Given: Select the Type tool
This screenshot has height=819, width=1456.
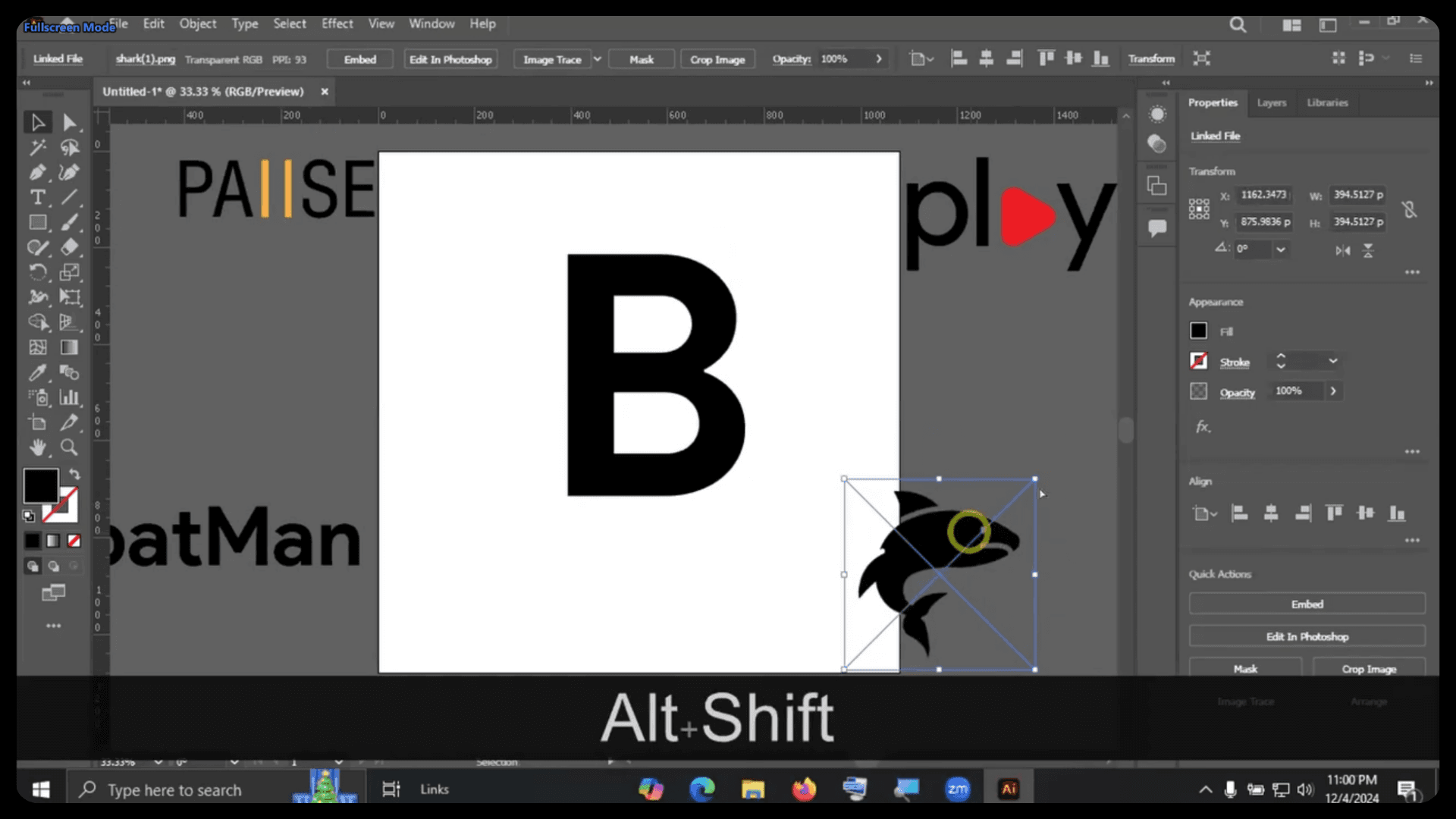Looking at the screenshot, I should tap(37, 197).
